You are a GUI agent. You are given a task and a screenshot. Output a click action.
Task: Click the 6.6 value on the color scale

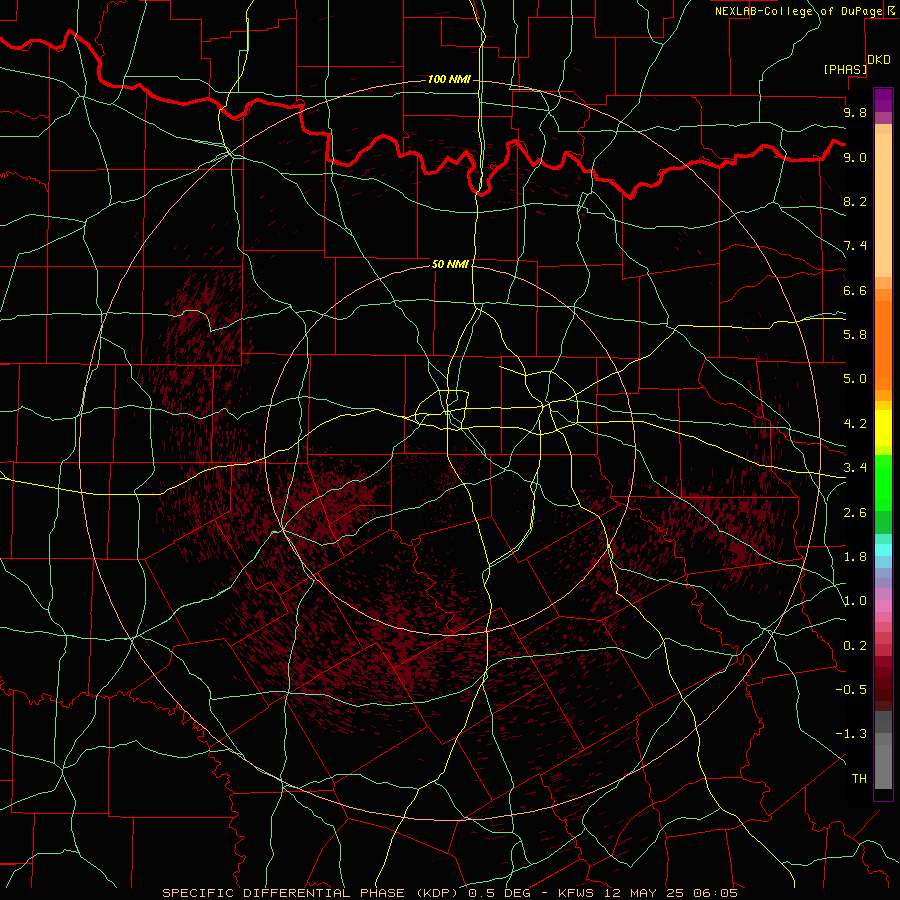(x=855, y=290)
